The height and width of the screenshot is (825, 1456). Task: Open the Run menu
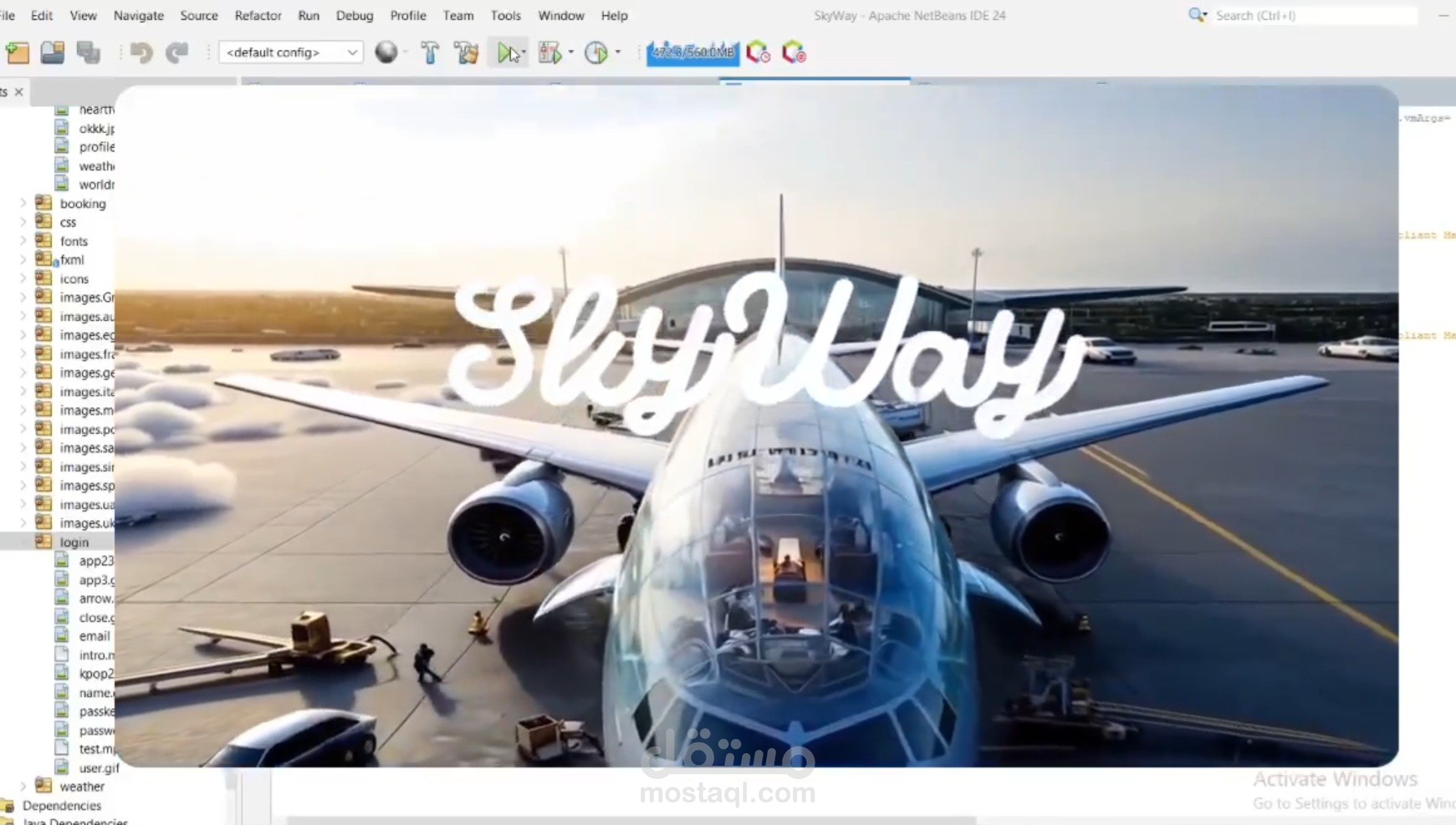click(309, 15)
